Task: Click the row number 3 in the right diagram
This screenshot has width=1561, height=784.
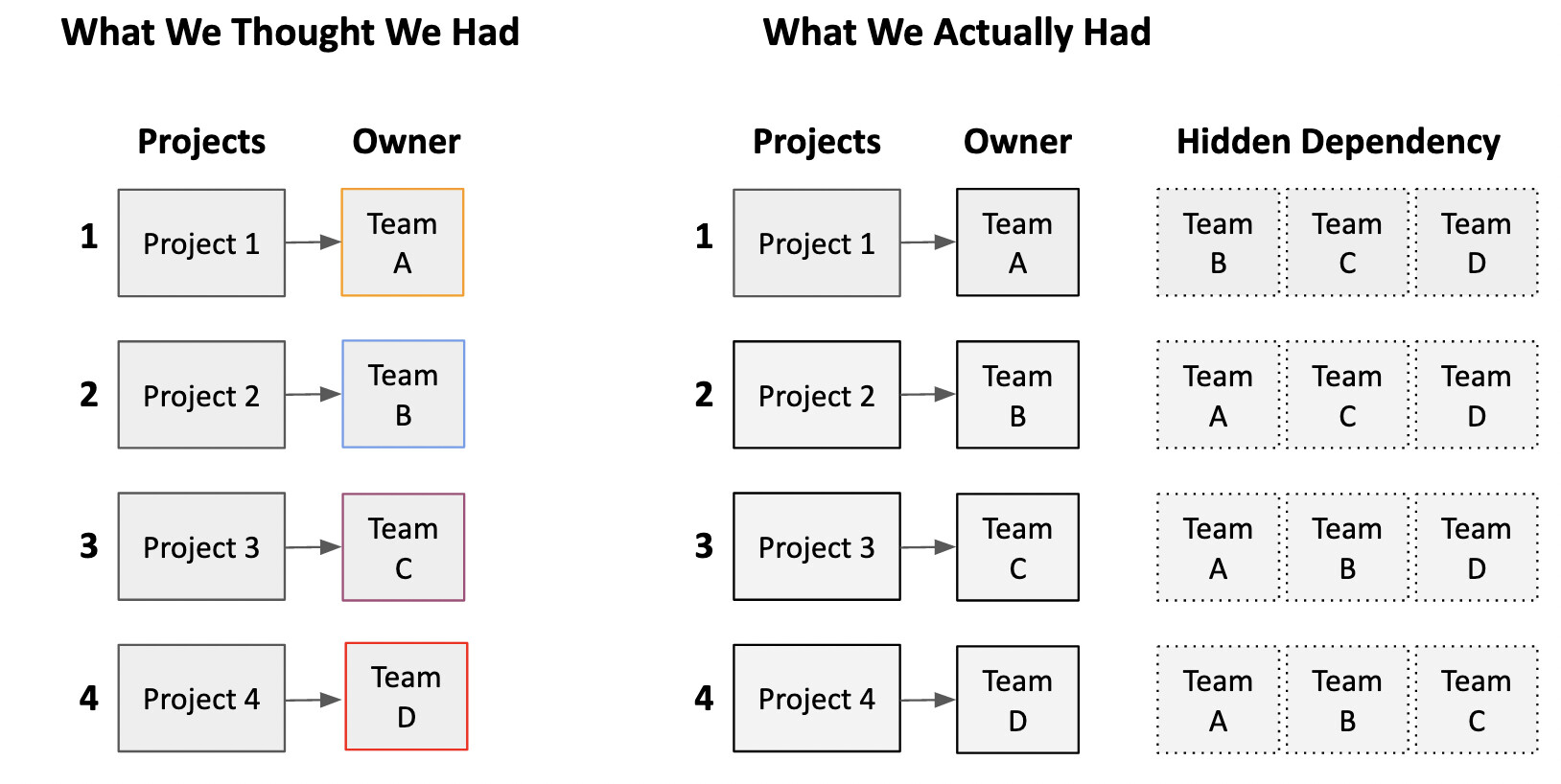Action: coord(705,545)
